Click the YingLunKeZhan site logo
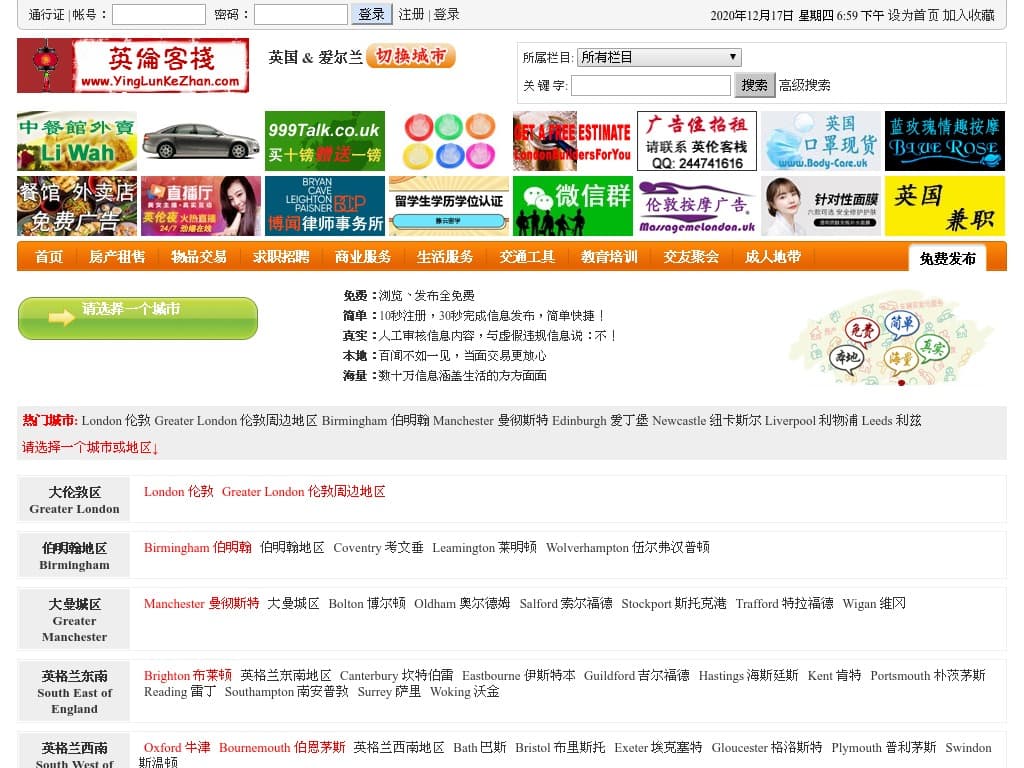Viewport: 1024px width, 768px height. (x=133, y=66)
